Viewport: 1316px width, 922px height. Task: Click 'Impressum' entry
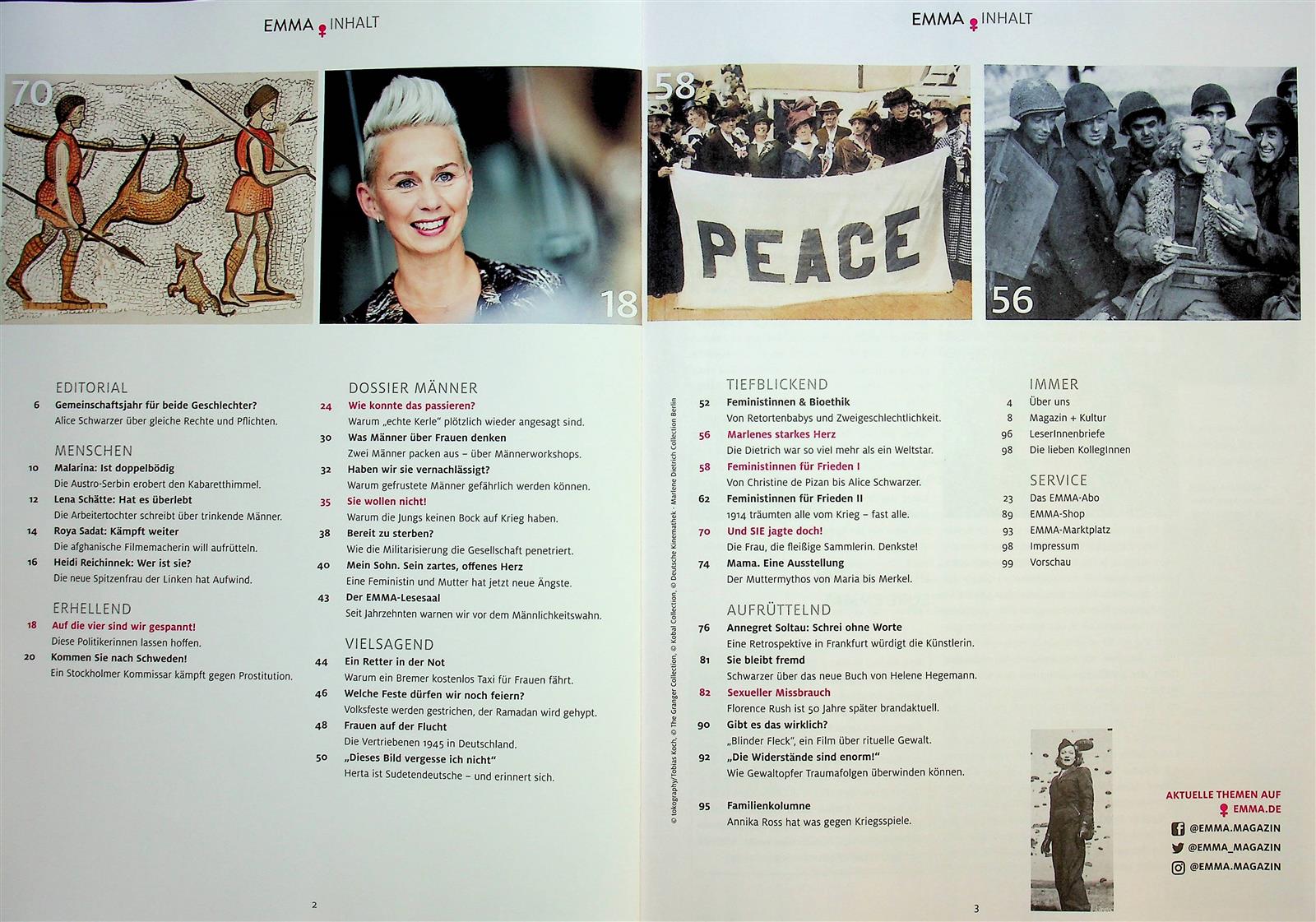[x=1054, y=546]
